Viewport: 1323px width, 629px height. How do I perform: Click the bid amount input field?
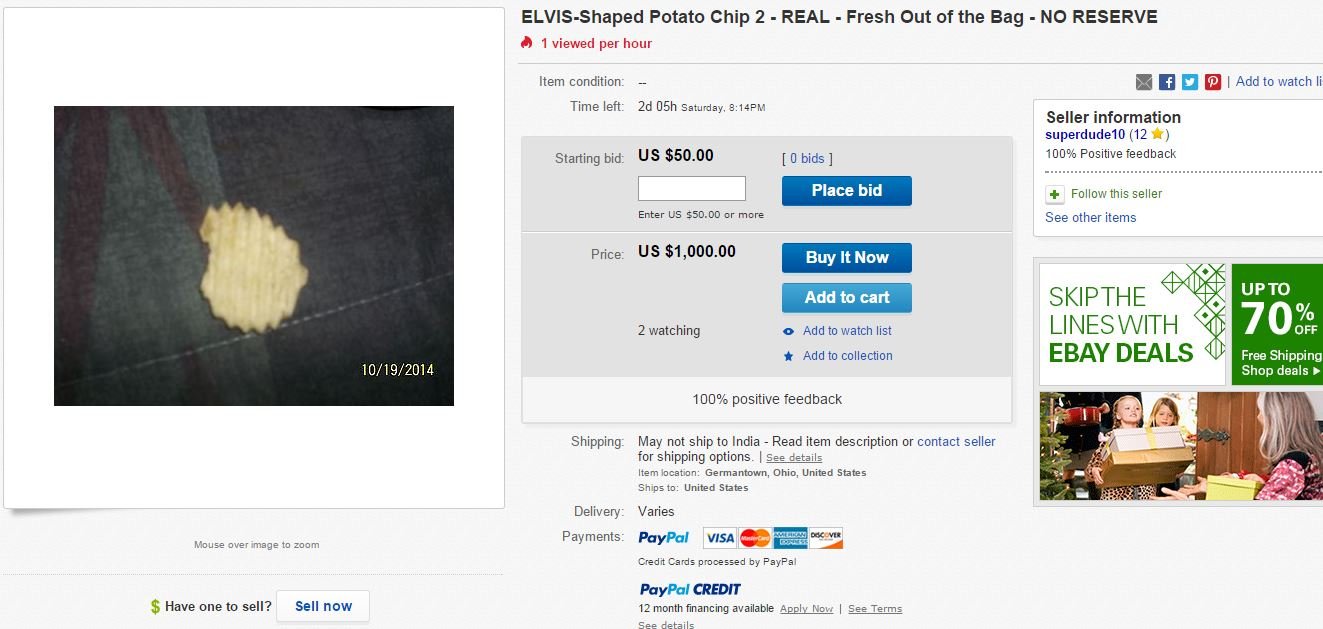(x=691, y=188)
